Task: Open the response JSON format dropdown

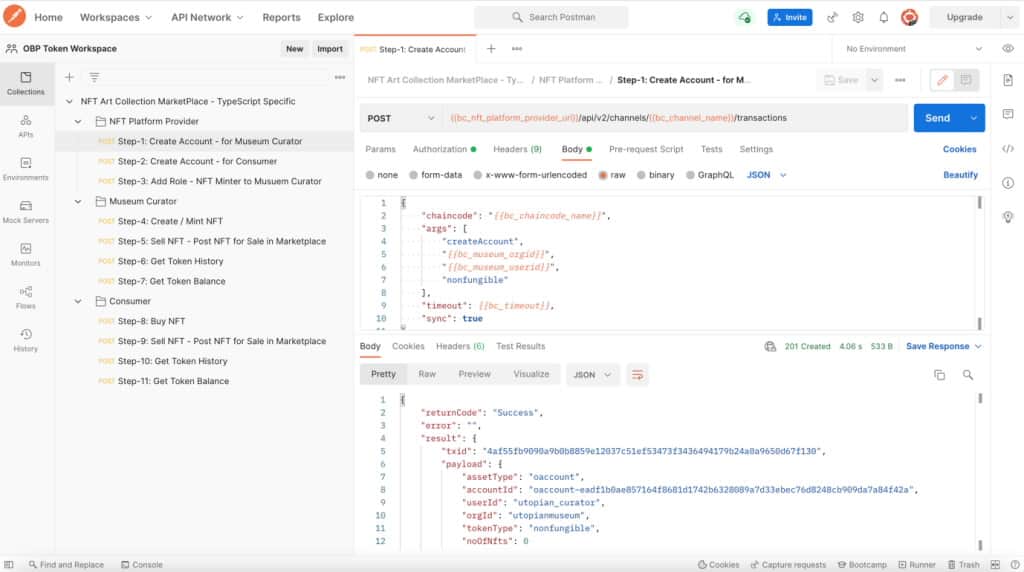Action: (592, 375)
